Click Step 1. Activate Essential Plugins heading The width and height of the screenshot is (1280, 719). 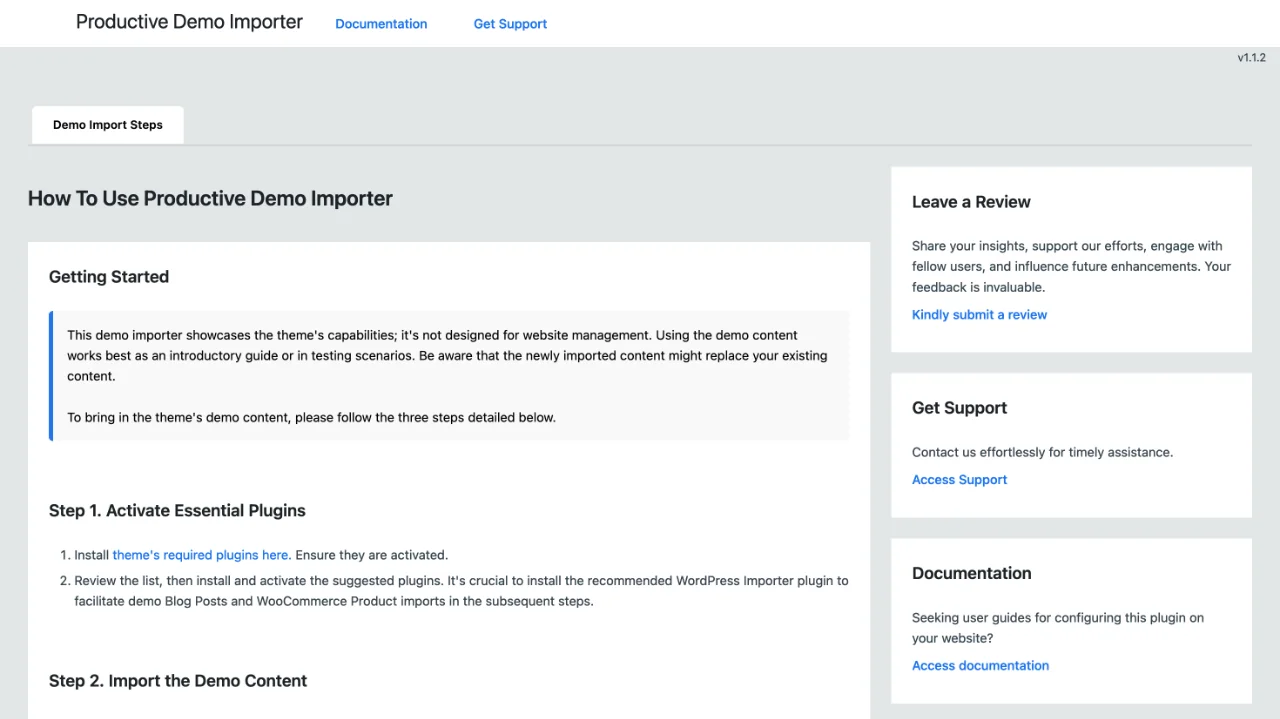click(x=177, y=511)
